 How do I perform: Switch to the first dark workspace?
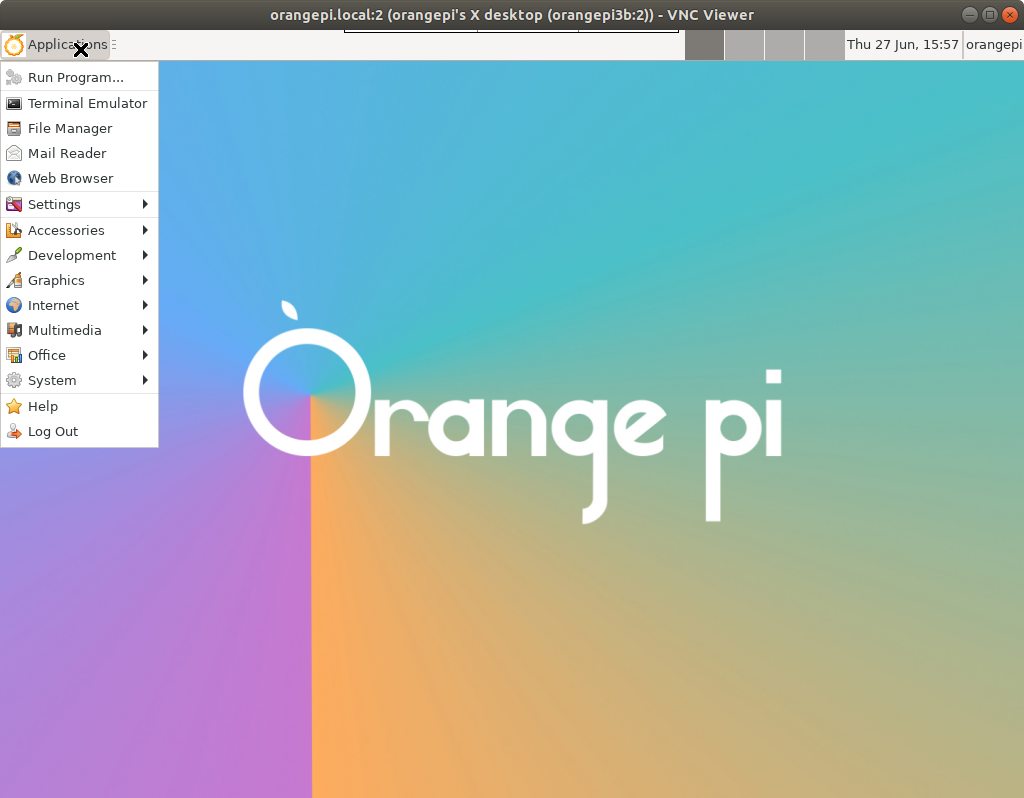[x=705, y=45]
